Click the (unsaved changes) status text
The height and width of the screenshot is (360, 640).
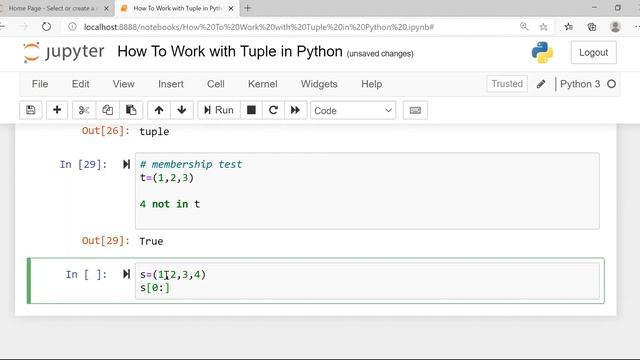point(380,53)
